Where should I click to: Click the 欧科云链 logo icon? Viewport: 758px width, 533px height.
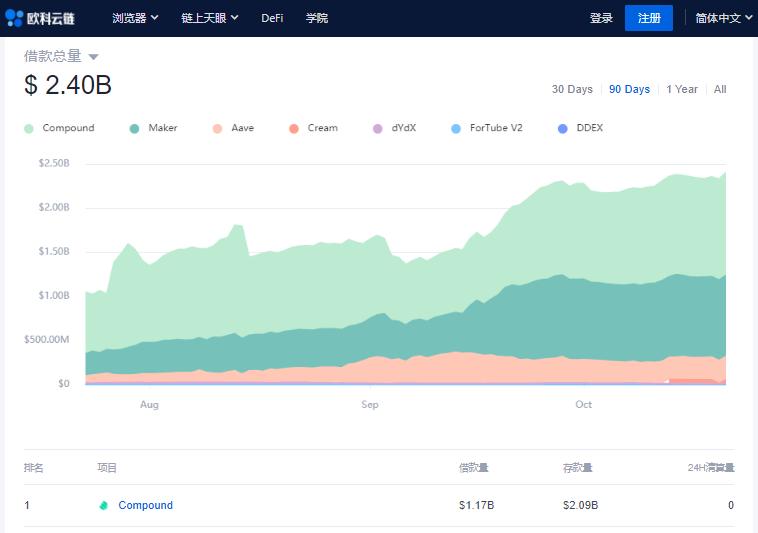coord(15,18)
